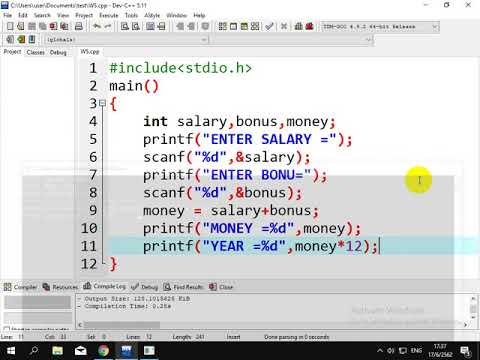Viewport: 480px width, 360px height.
Task: Click the Compile & Run toolbar icon
Action: pos(244,26)
